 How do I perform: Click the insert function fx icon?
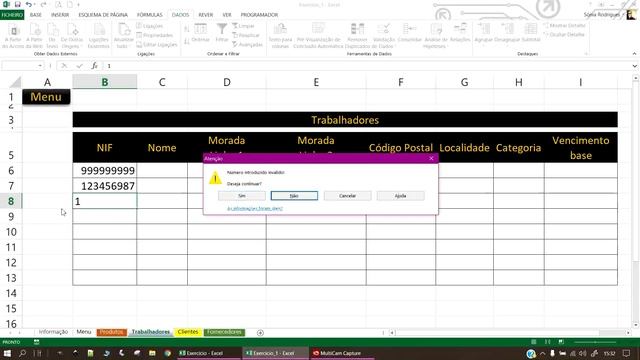point(94,66)
